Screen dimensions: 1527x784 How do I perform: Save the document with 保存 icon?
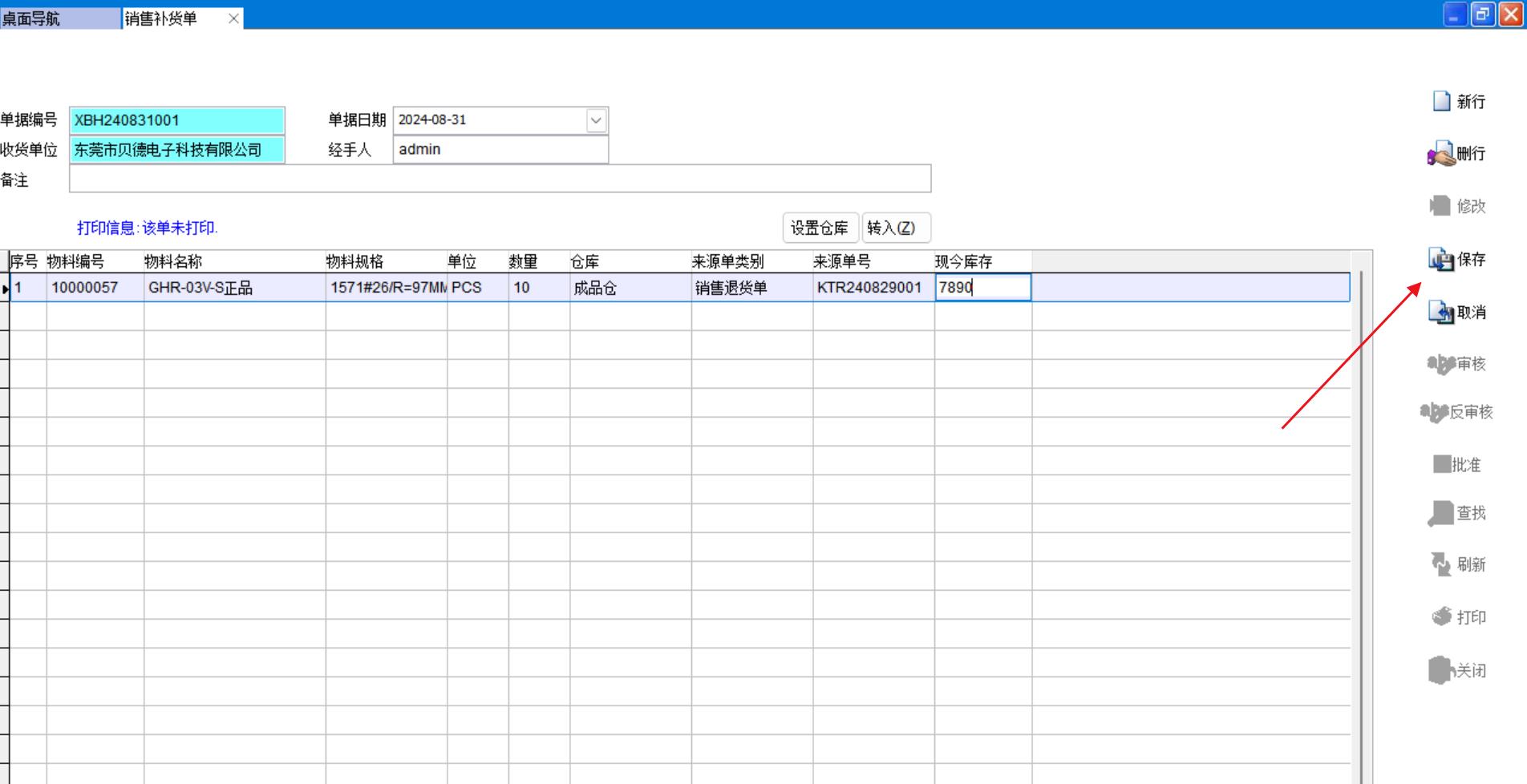click(x=1441, y=259)
